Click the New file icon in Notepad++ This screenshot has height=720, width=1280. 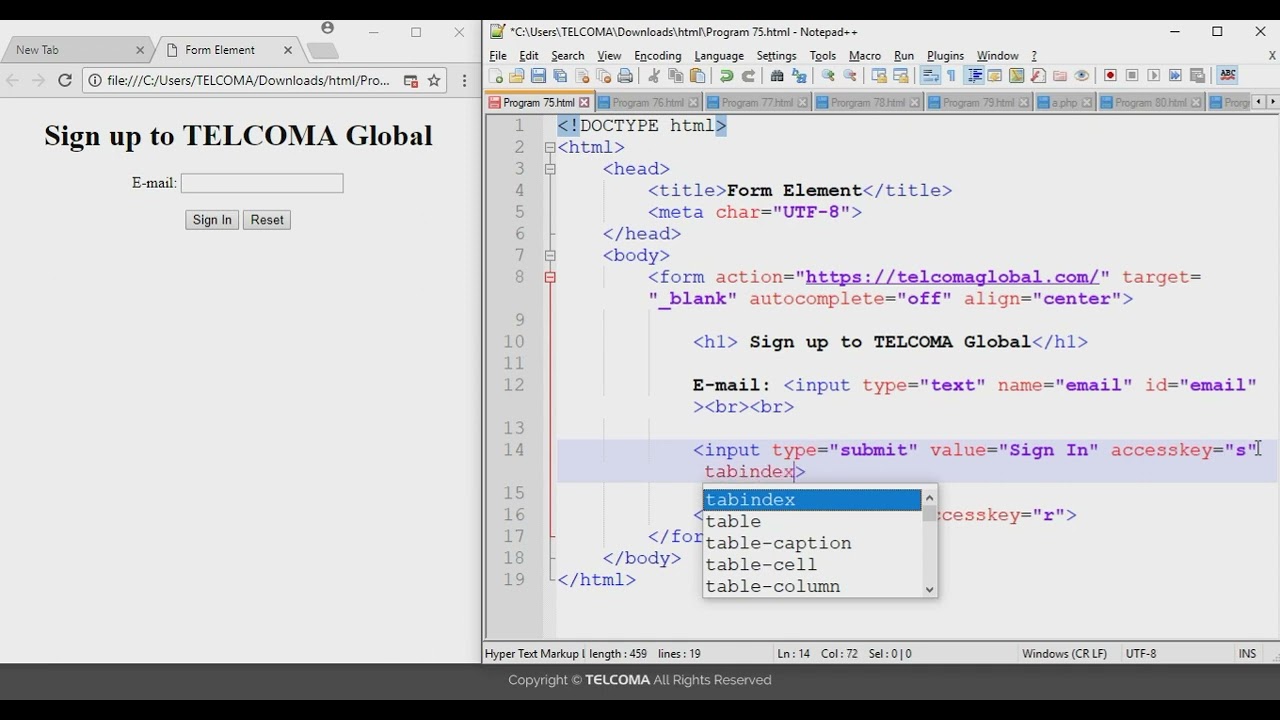[496, 76]
